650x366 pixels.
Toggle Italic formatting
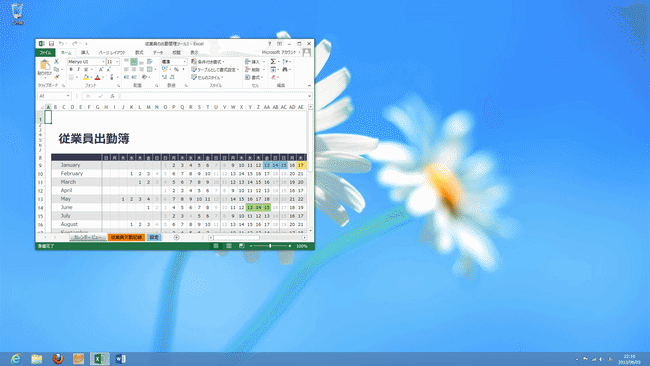pos(78,70)
